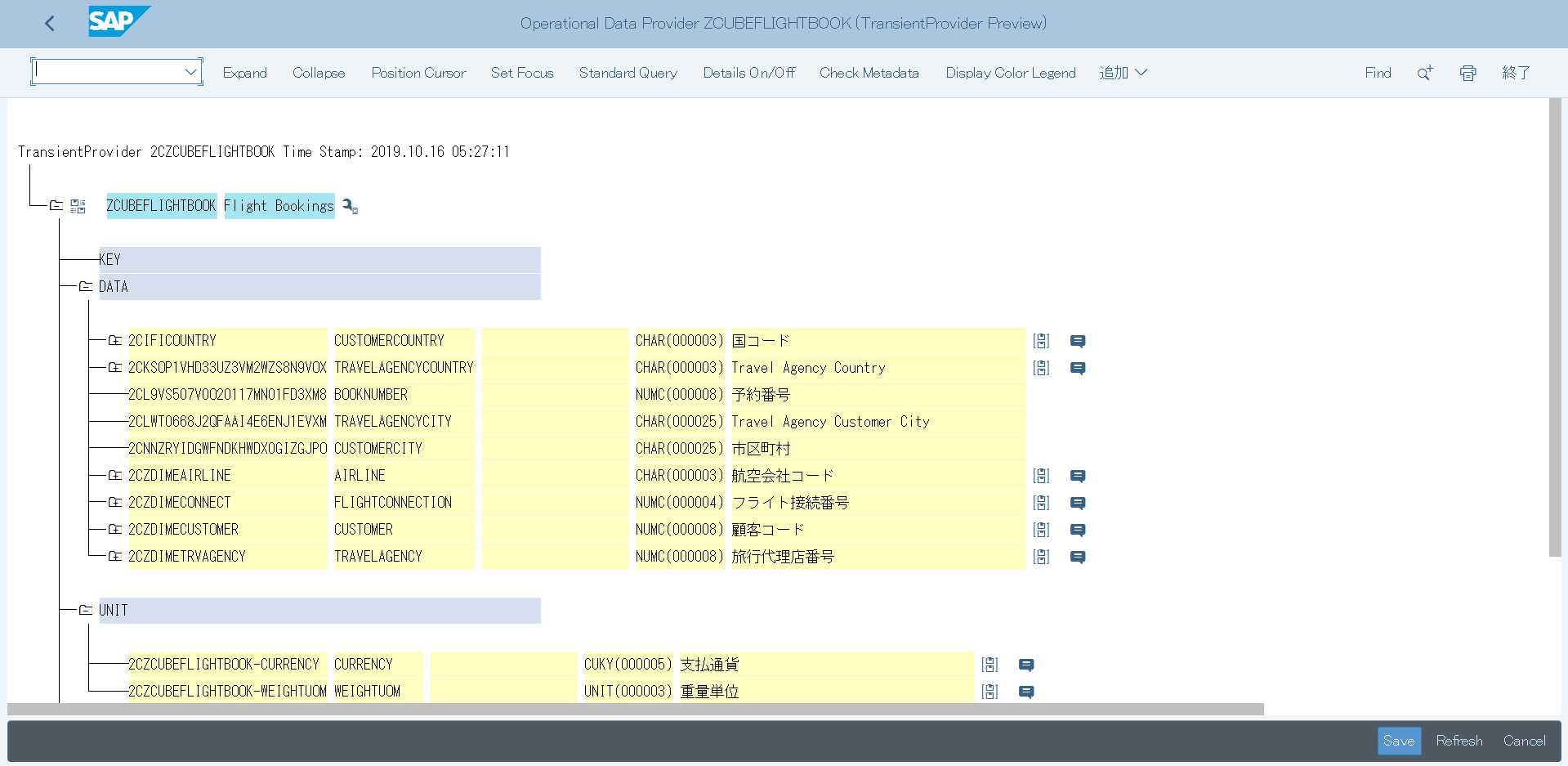Go back using the back arrow
This screenshot has width=1568, height=766.
tap(50, 24)
